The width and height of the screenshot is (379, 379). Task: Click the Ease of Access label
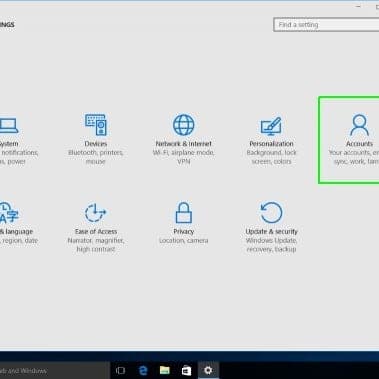[x=96, y=231]
